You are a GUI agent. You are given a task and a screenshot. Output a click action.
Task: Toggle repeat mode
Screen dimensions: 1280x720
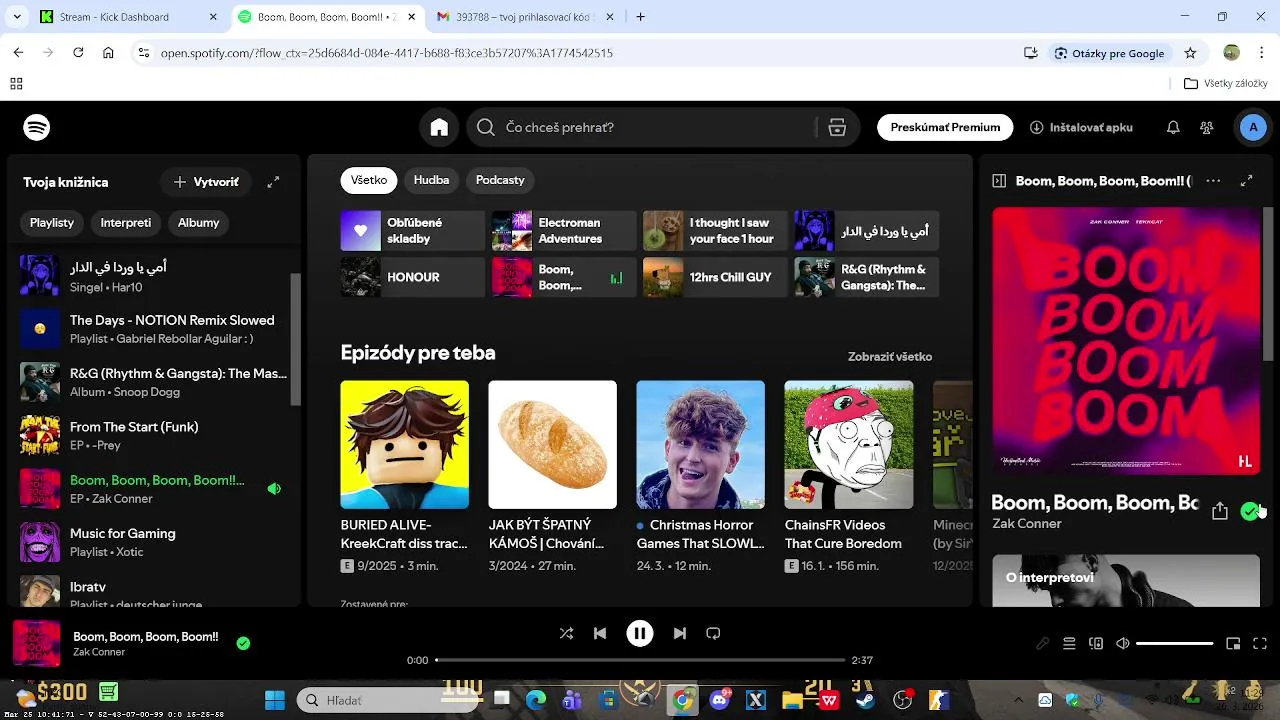click(x=713, y=633)
